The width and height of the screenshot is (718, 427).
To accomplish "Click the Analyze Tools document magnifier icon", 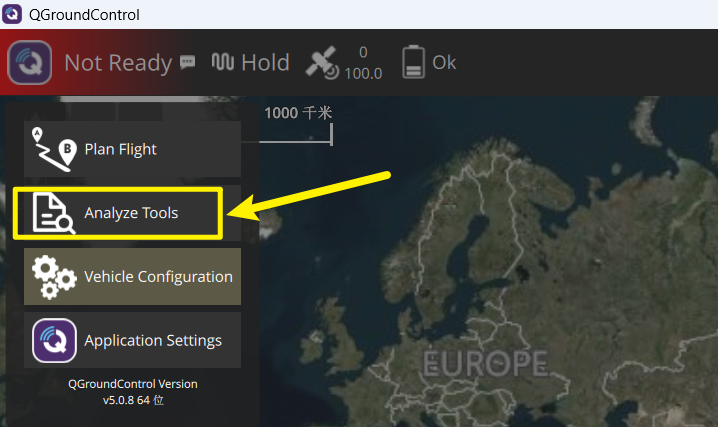I will [x=54, y=213].
